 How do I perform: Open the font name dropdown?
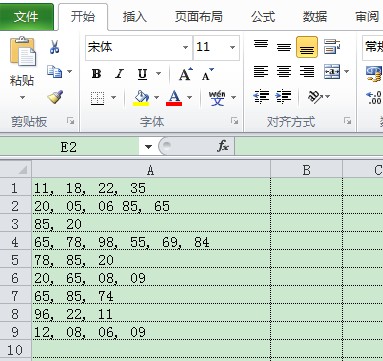[186, 47]
